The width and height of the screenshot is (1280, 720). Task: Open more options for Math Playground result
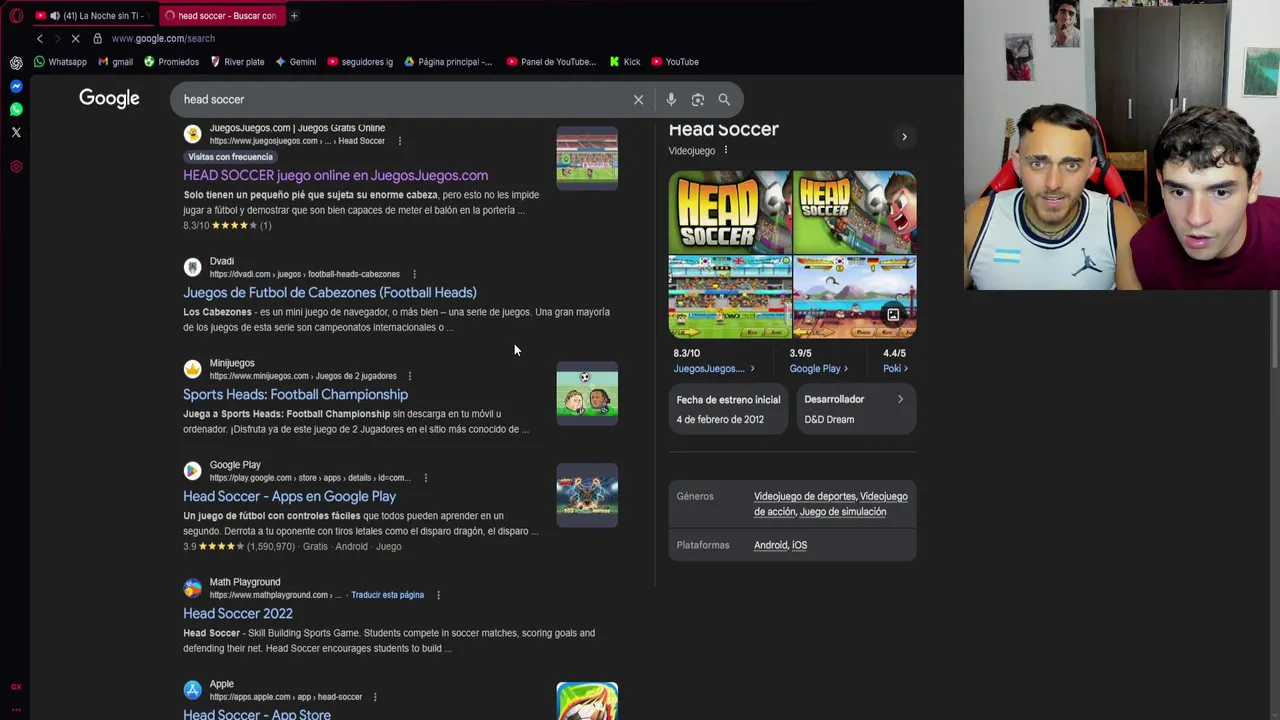coord(438,595)
